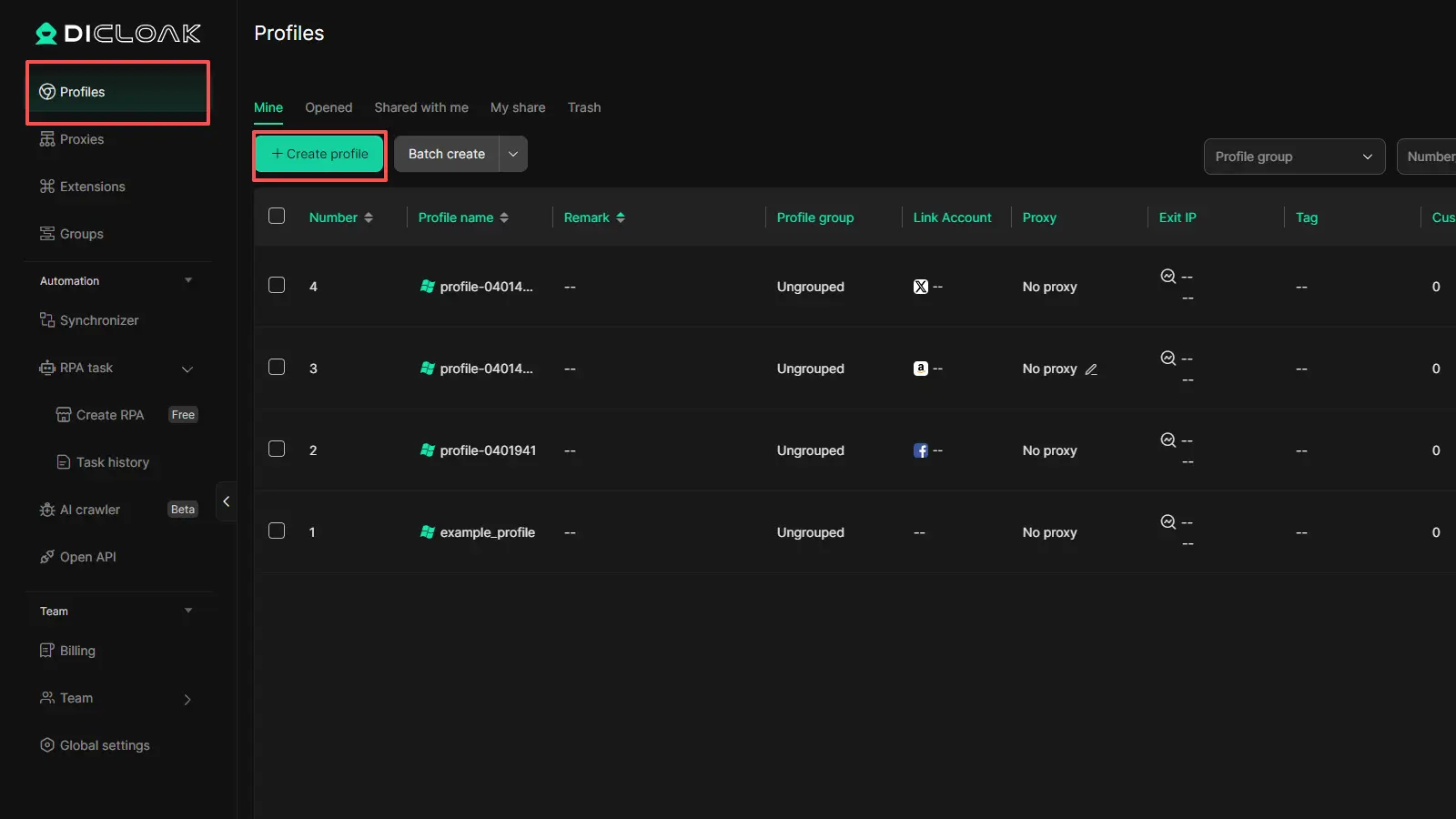The height and width of the screenshot is (819, 1456).
Task: Switch to the Trash tab
Action: pyautogui.click(x=584, y=107)
